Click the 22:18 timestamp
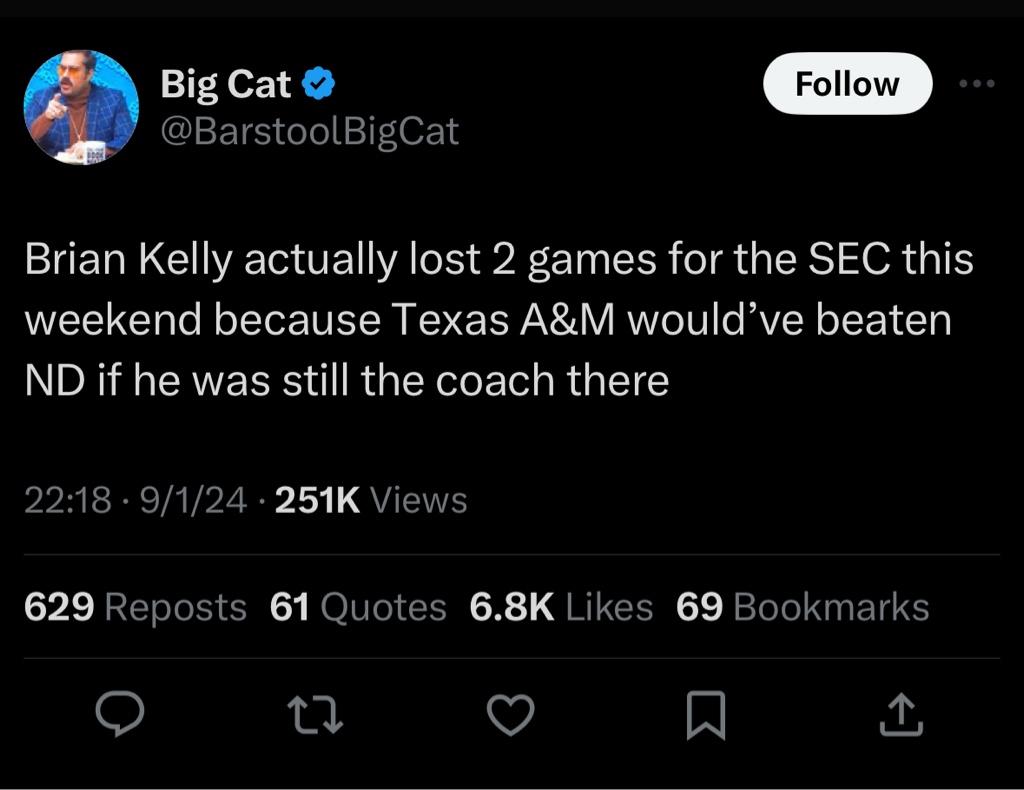The width and height of the screenshot is (1024, 790). point(67,499)
